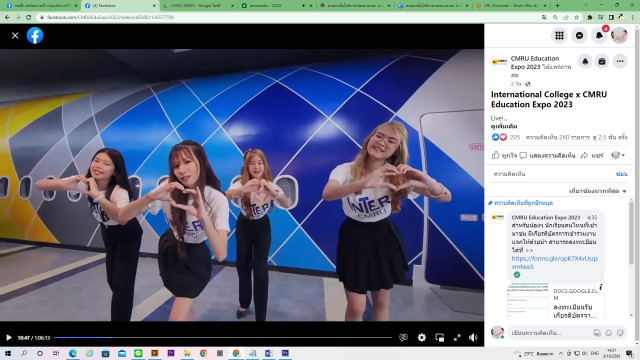Open the docs.google.com link preview thumbnail

(528, 301)
